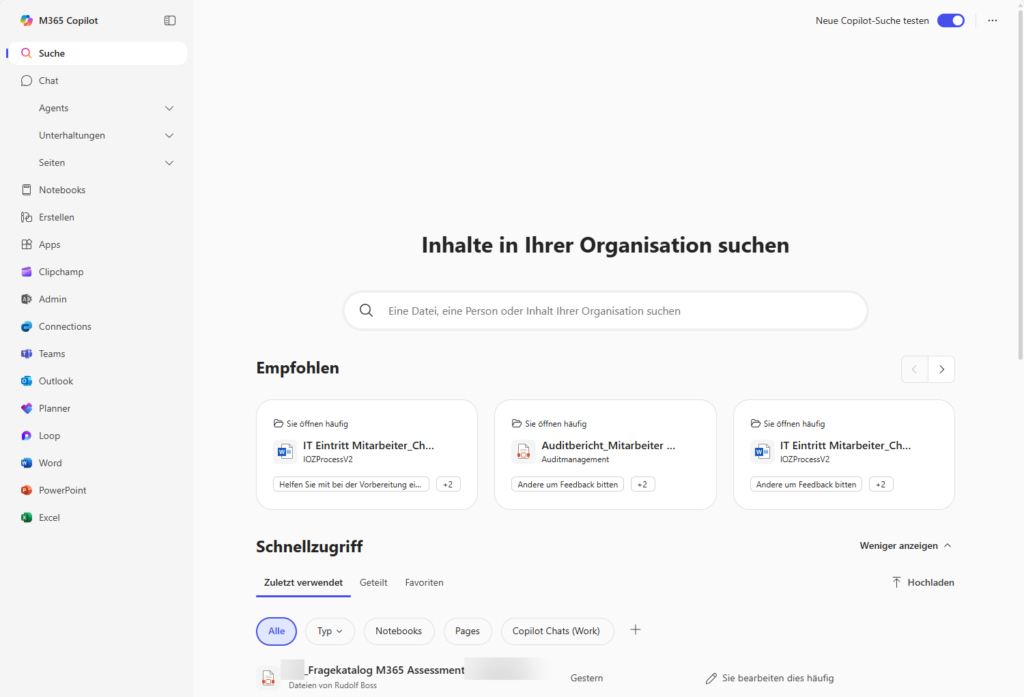Expand the Agents section chevron

point(169,108)
